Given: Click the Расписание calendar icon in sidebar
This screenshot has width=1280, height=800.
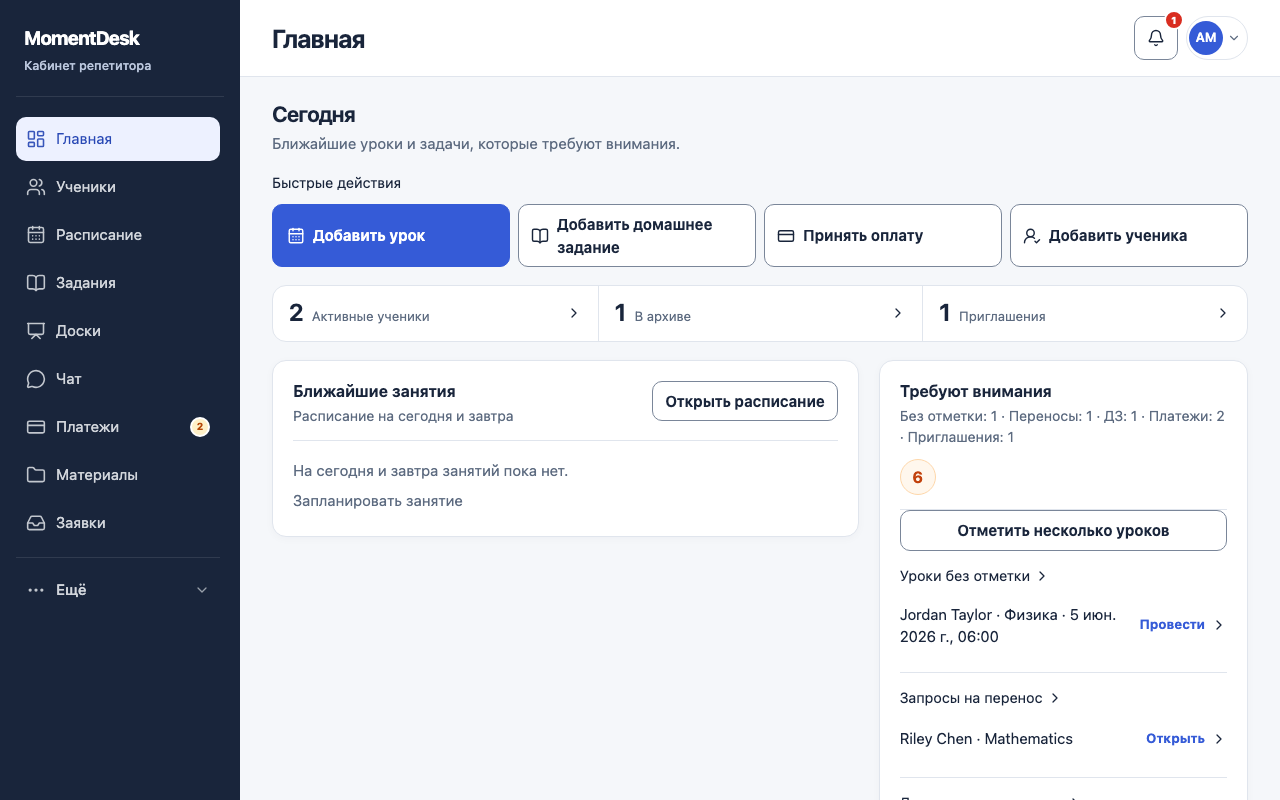Looking at the screenshot, I should [x=36, y=235].
